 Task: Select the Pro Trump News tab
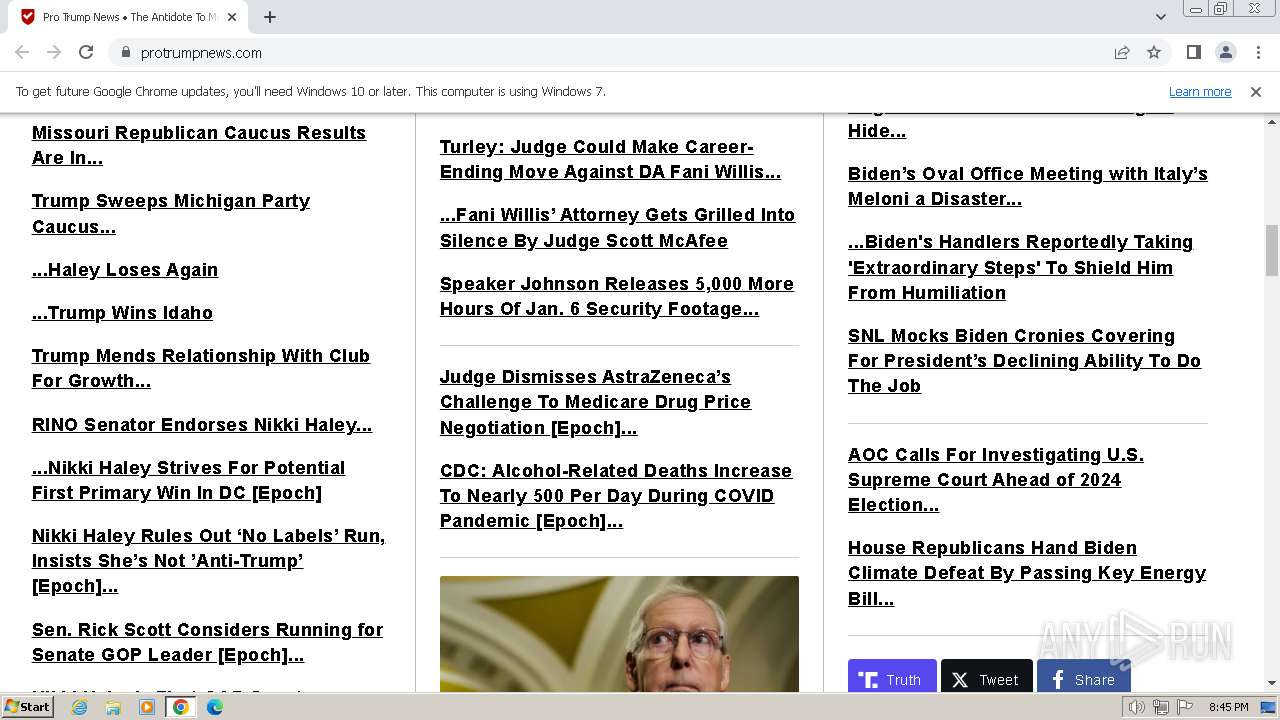tap(128, 17)
